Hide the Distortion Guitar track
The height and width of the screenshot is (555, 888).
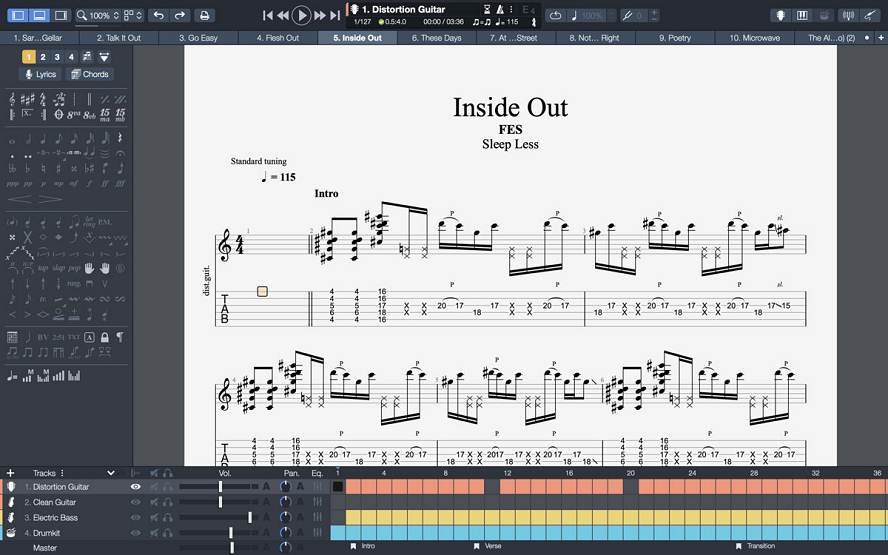135,486
